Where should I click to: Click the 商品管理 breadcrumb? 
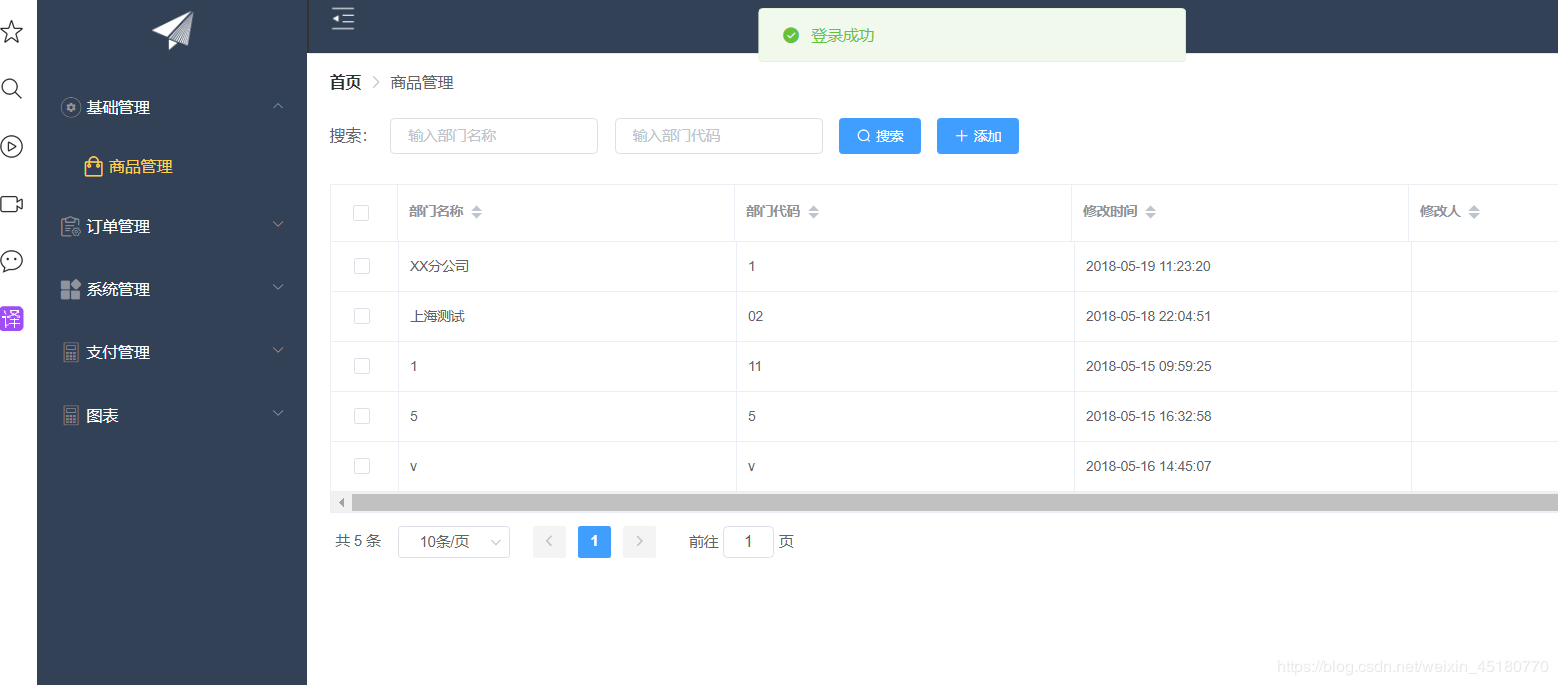click(422, 83)
